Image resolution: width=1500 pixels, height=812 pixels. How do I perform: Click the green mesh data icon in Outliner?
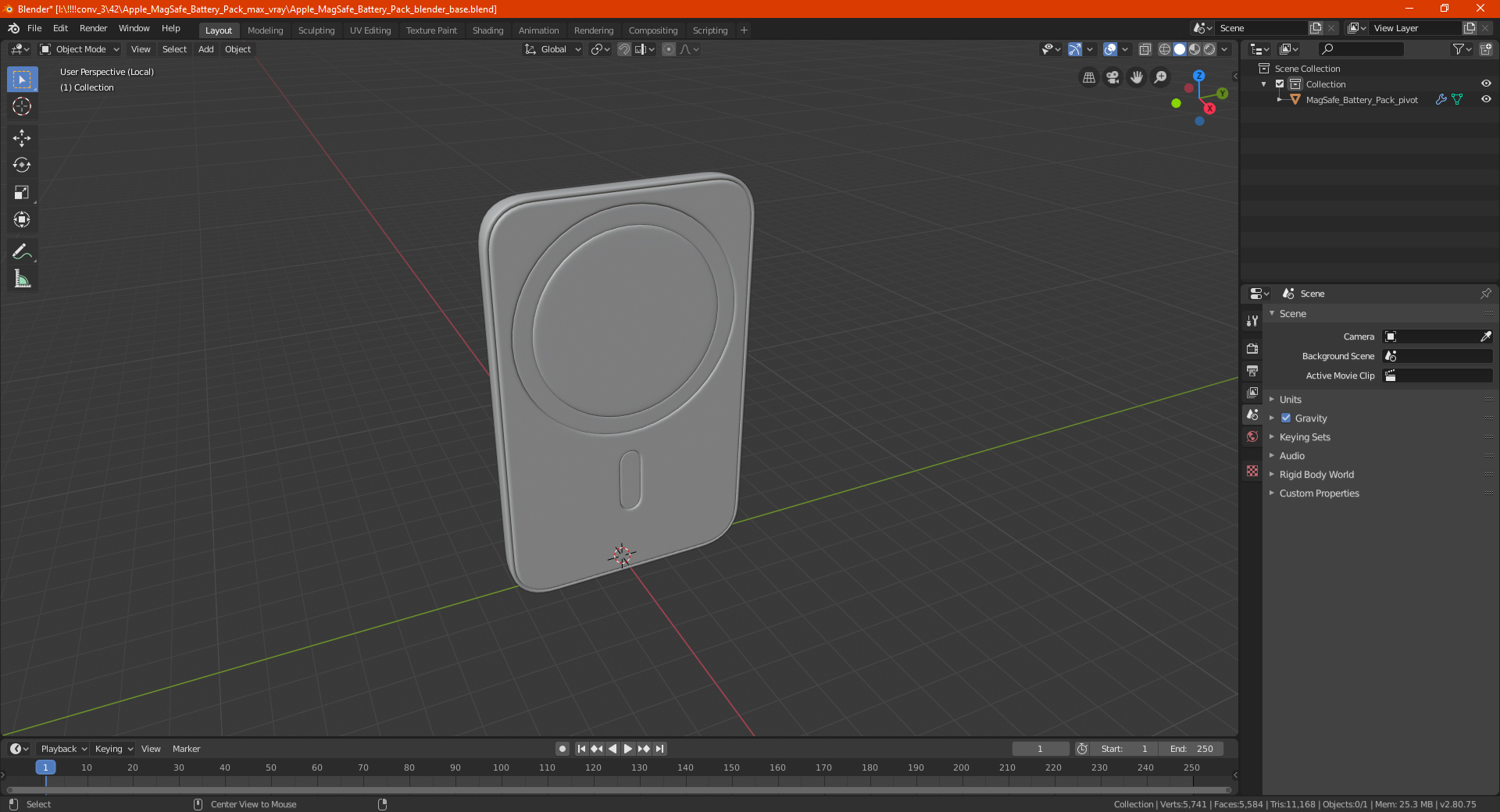(x=1457, y=100)
